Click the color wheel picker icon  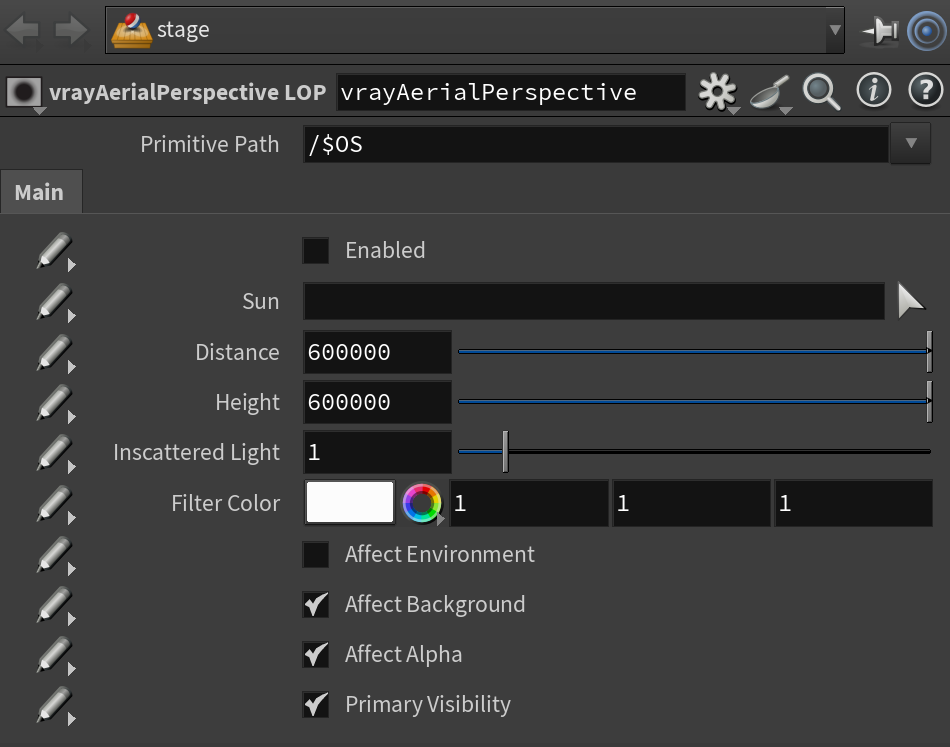(422, 503)
